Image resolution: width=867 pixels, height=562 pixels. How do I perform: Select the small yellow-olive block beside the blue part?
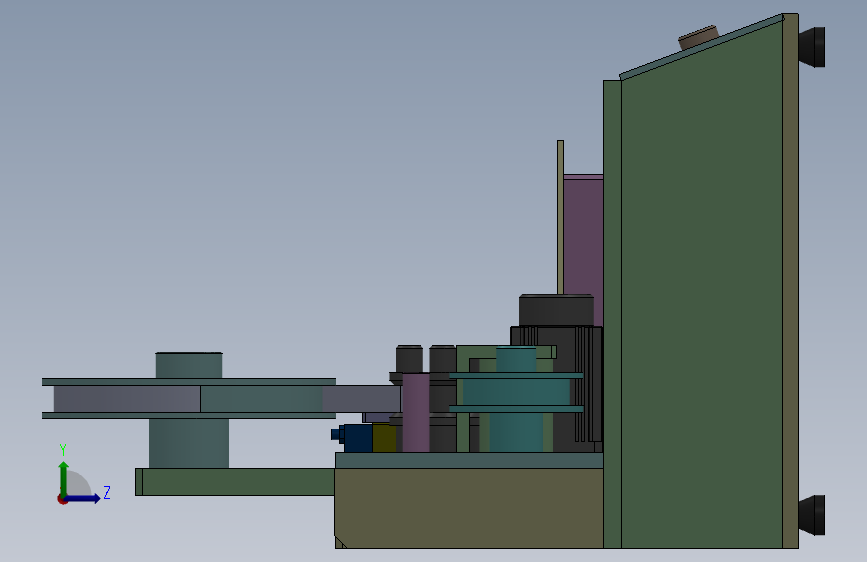[384, 438]
